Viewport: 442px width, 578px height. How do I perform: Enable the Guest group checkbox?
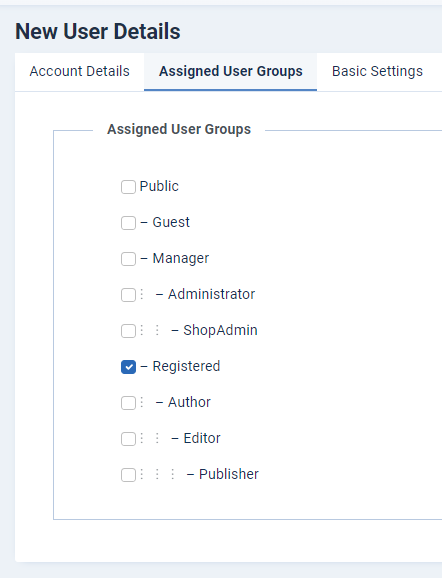point(128,223)
